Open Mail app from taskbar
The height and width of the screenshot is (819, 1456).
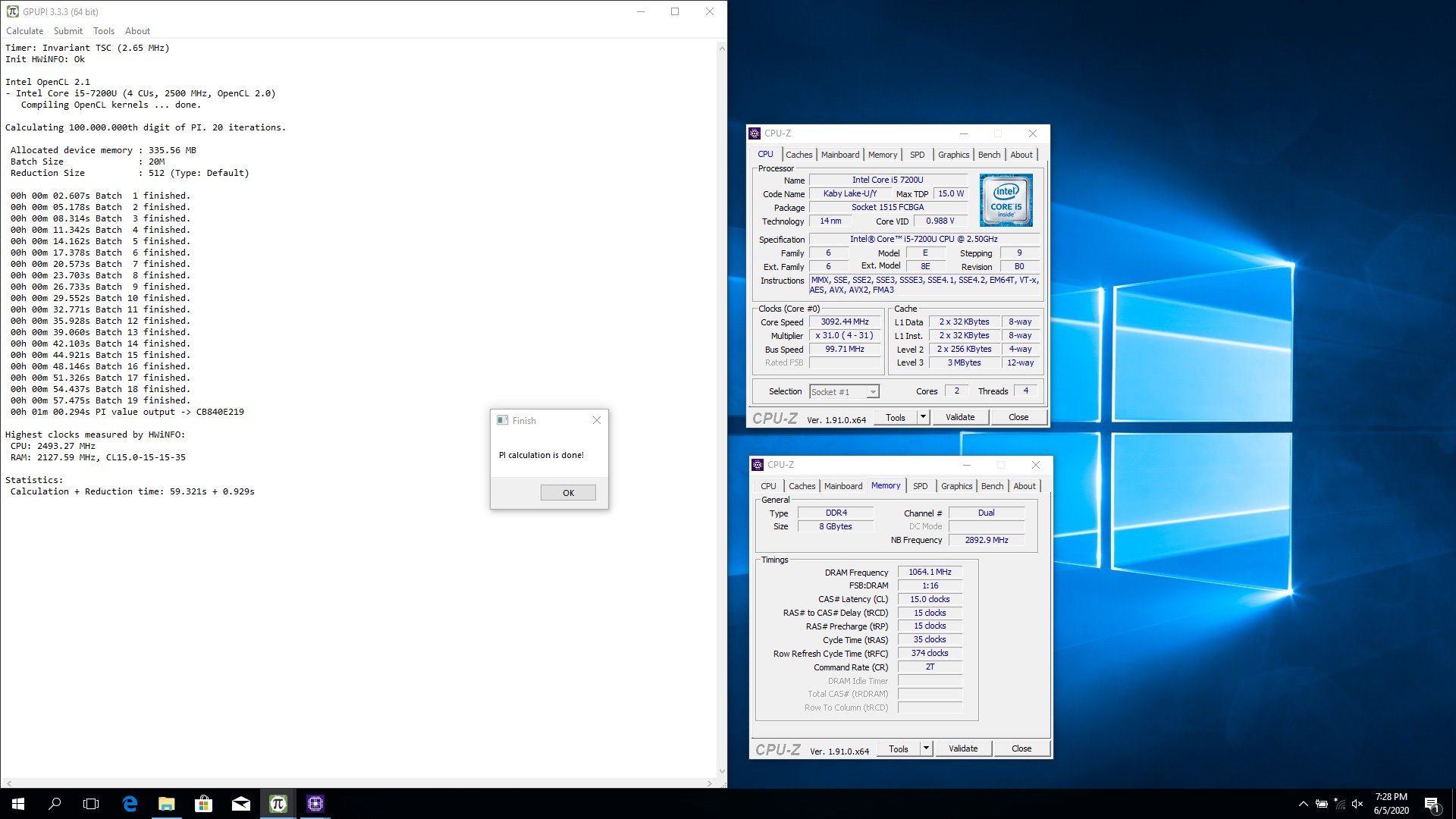(240, 804)
